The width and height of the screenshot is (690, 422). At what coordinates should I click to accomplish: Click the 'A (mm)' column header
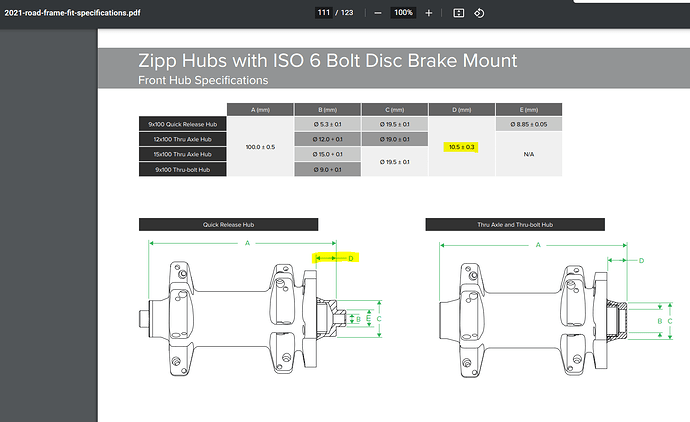(260, 110)
